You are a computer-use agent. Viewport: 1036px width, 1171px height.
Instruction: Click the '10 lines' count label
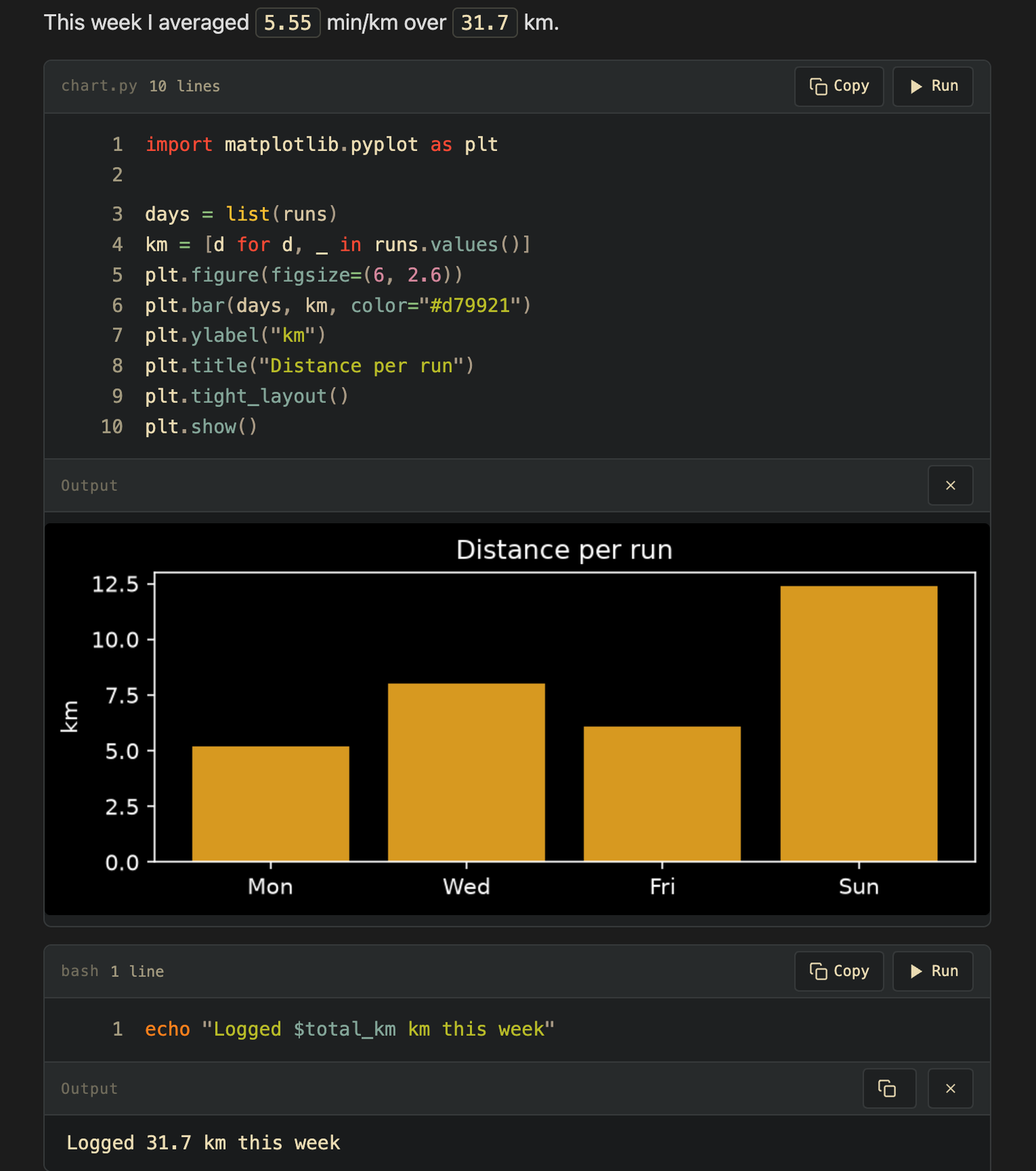click(185, 86)
